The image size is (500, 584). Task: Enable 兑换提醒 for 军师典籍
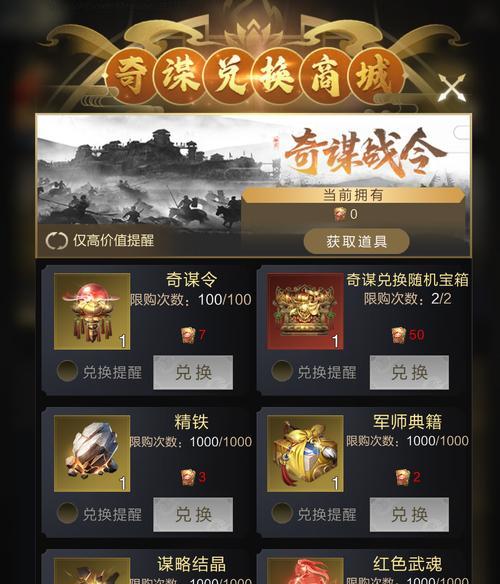tap(282, 513)
